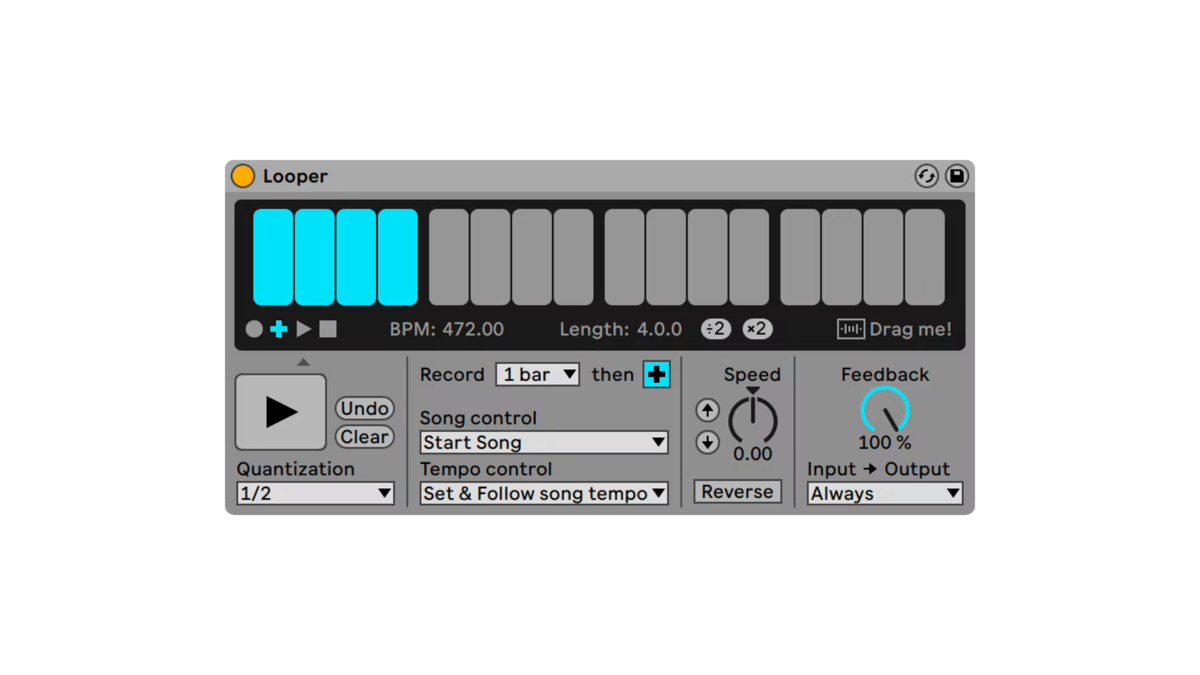The height and width of the screenshot is (675, 1200).
Task: Click the Length: 4.0.0 readout
Action: coord(620,329)
